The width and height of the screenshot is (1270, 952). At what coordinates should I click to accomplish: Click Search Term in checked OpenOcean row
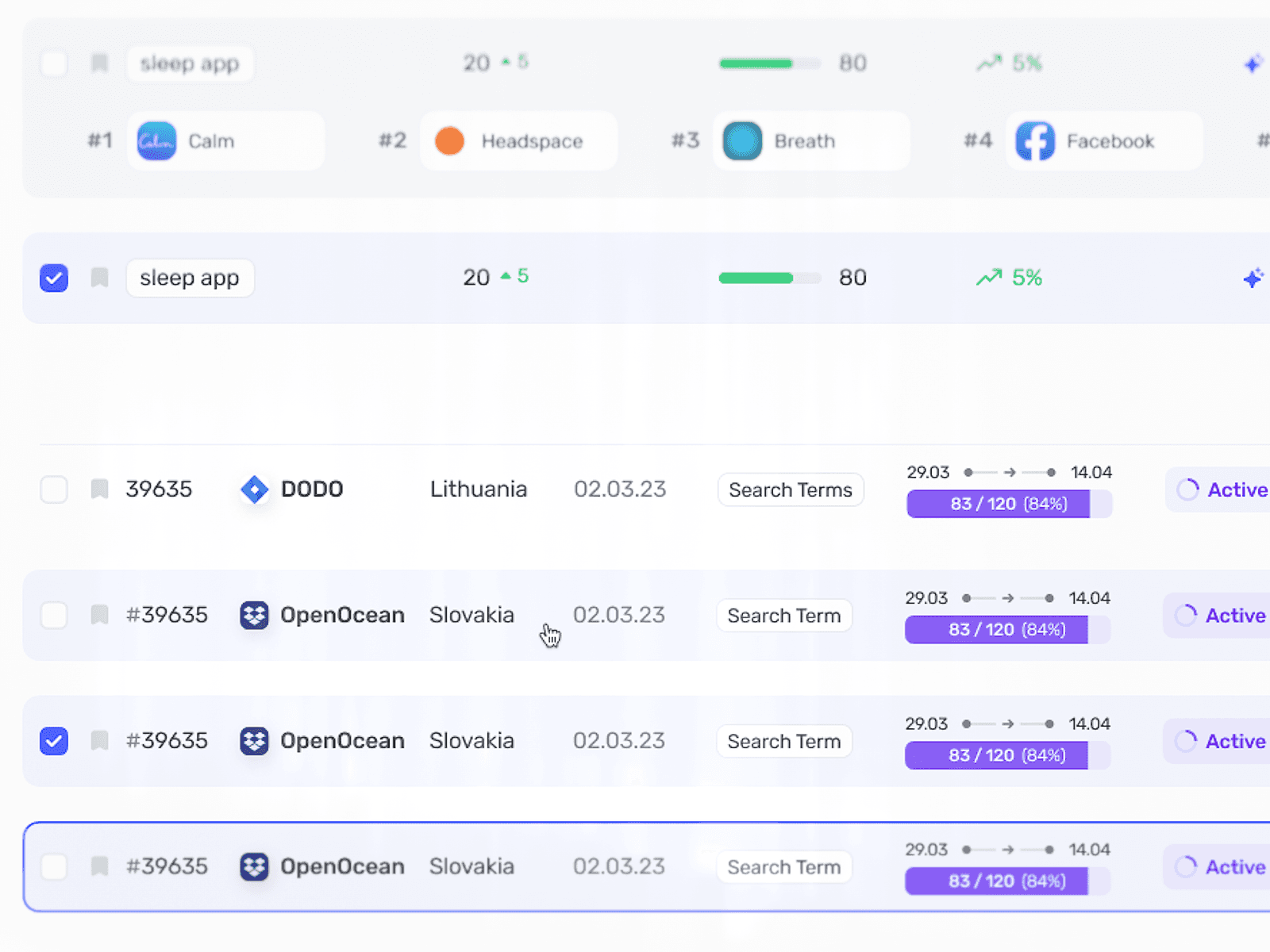pyautogui.click(x=784, y=741)
